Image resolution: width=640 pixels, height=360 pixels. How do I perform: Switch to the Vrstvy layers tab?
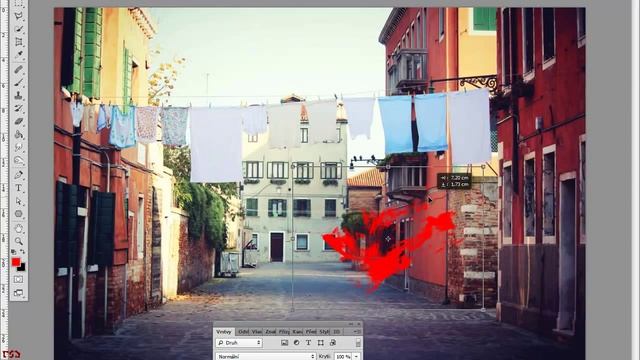click(224, 332)
